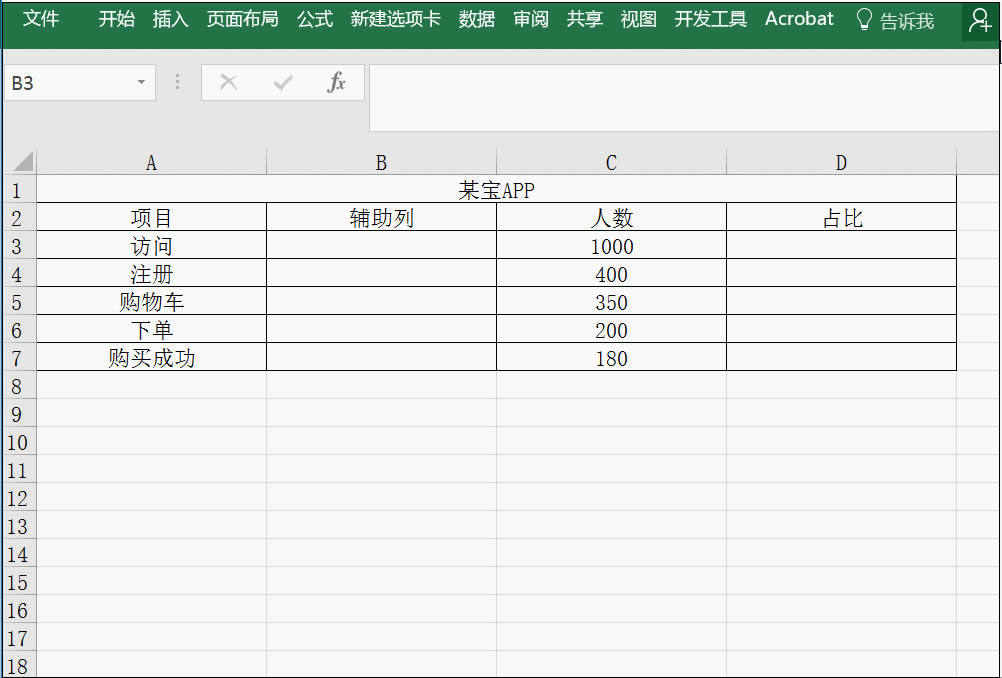The height and width of the screenshot is (678, 1002).
Task: Open the Name Box dropdown arrow
Action: click(x=141, y=83)
